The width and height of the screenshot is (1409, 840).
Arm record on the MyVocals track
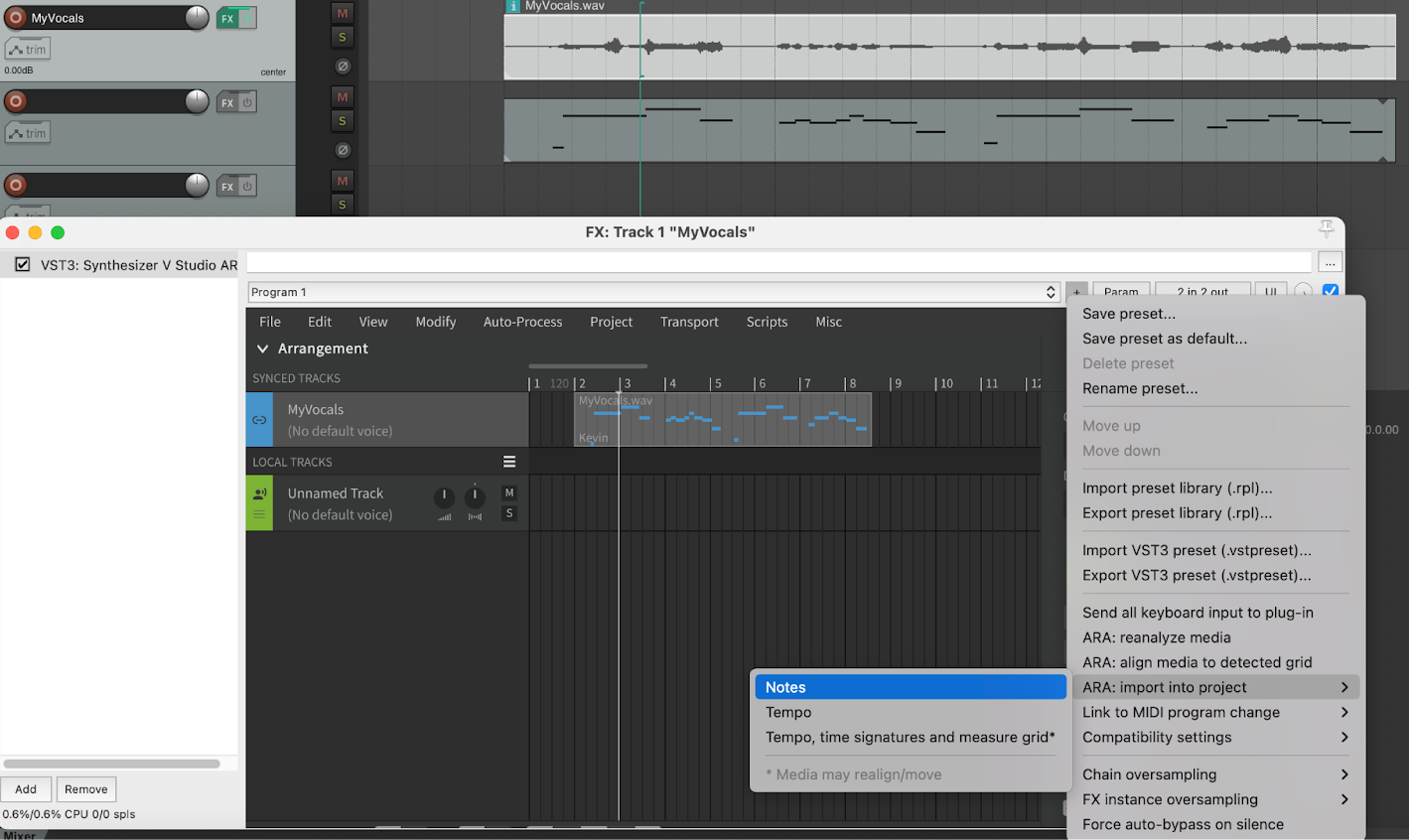[16, 18]
